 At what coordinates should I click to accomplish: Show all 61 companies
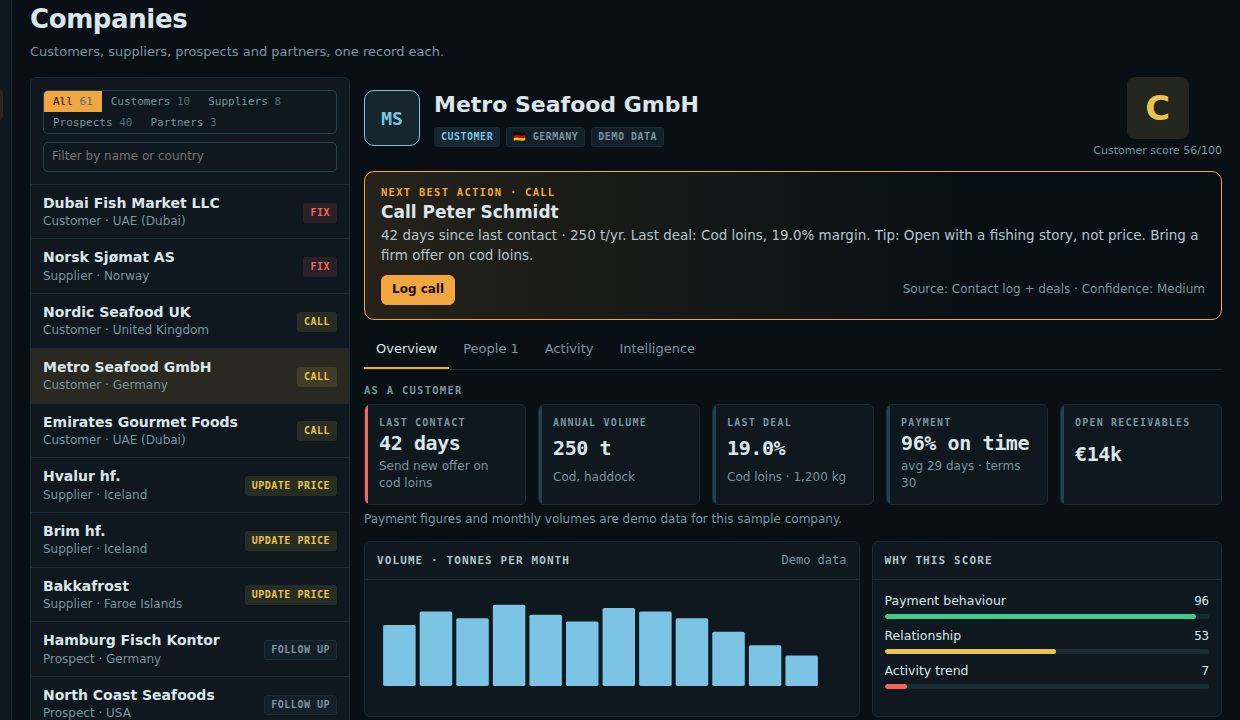[73, 101]
